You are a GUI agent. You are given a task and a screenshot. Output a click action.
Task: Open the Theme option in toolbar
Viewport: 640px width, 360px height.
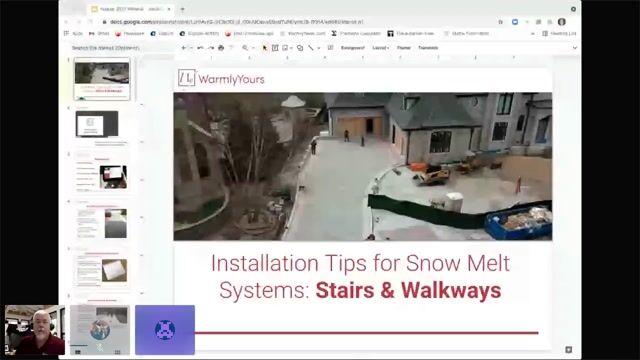[x=404, y=48]
